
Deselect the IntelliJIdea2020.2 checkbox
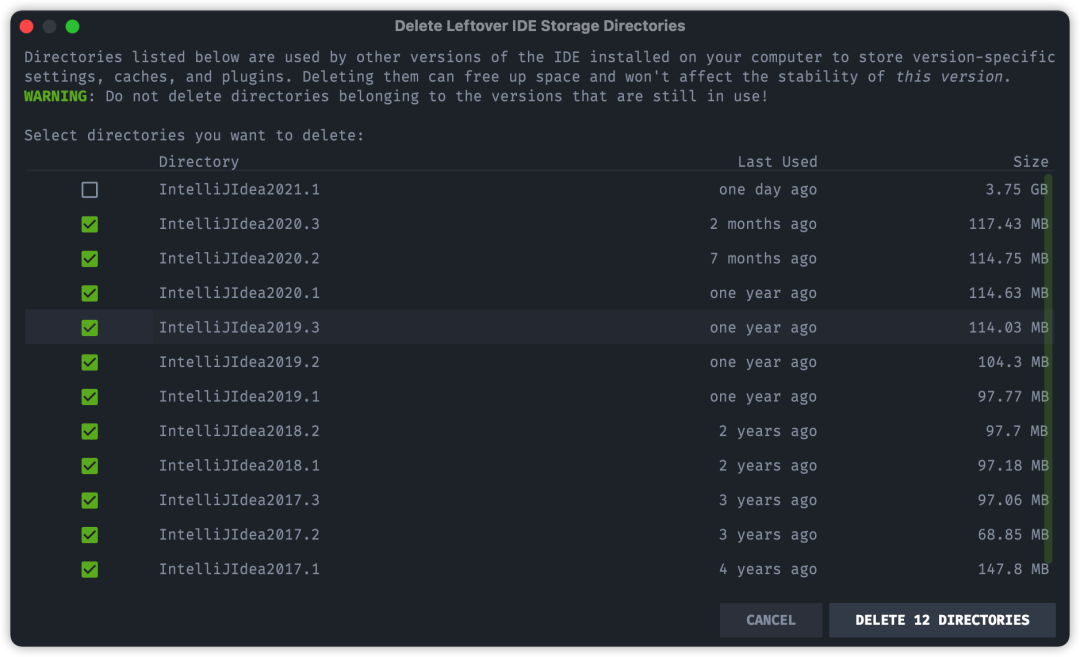90,259
